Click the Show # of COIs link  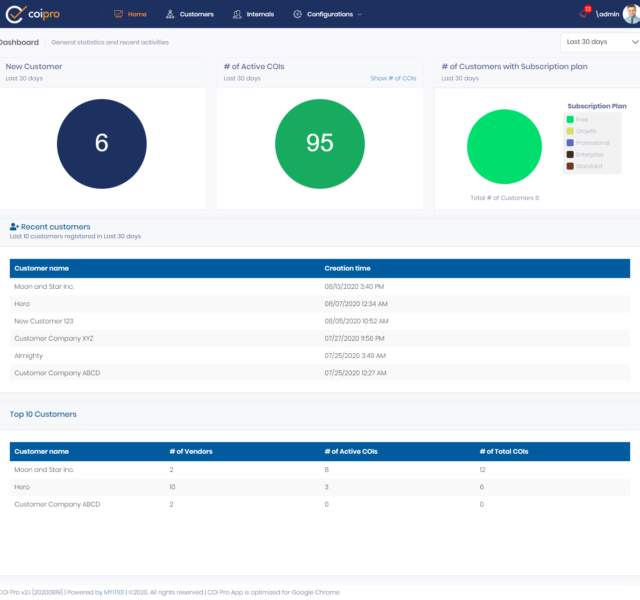tap(393, 78)
